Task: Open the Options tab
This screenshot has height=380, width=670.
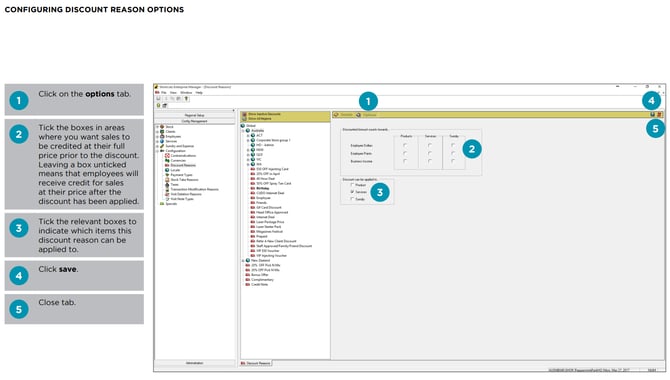Action: tap(367, 115)
